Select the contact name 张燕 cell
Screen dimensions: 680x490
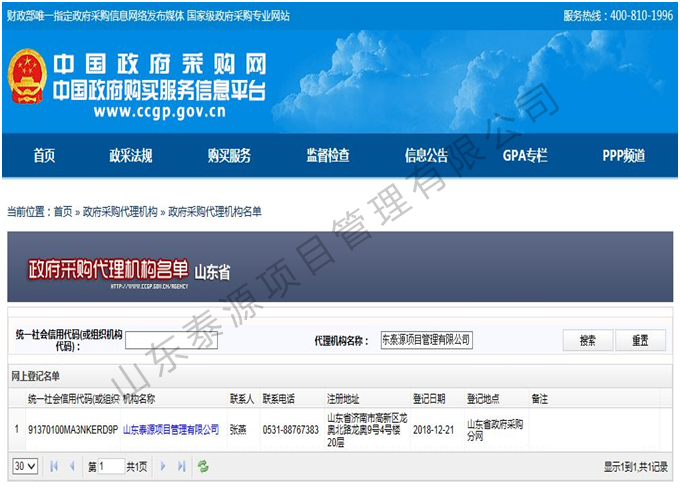point(238,430)
